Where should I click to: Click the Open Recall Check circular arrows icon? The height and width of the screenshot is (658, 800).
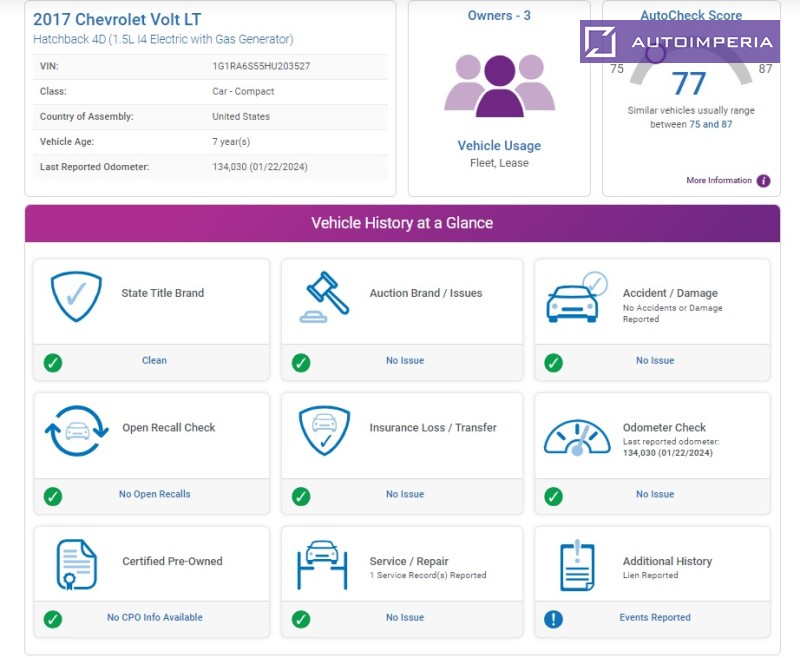click(x=77, y=431)
